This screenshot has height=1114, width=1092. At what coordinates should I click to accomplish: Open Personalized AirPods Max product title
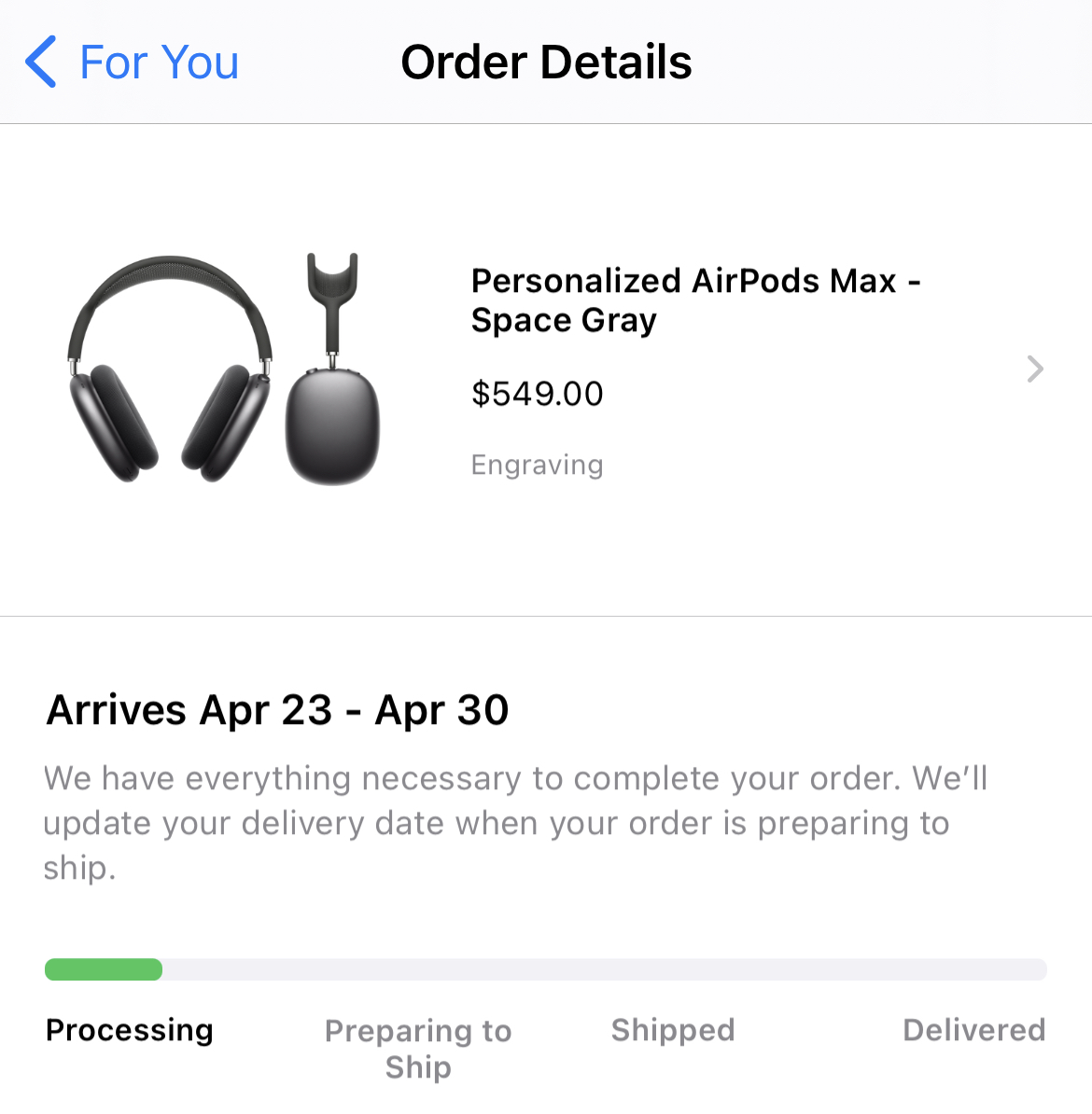point(694,299)
